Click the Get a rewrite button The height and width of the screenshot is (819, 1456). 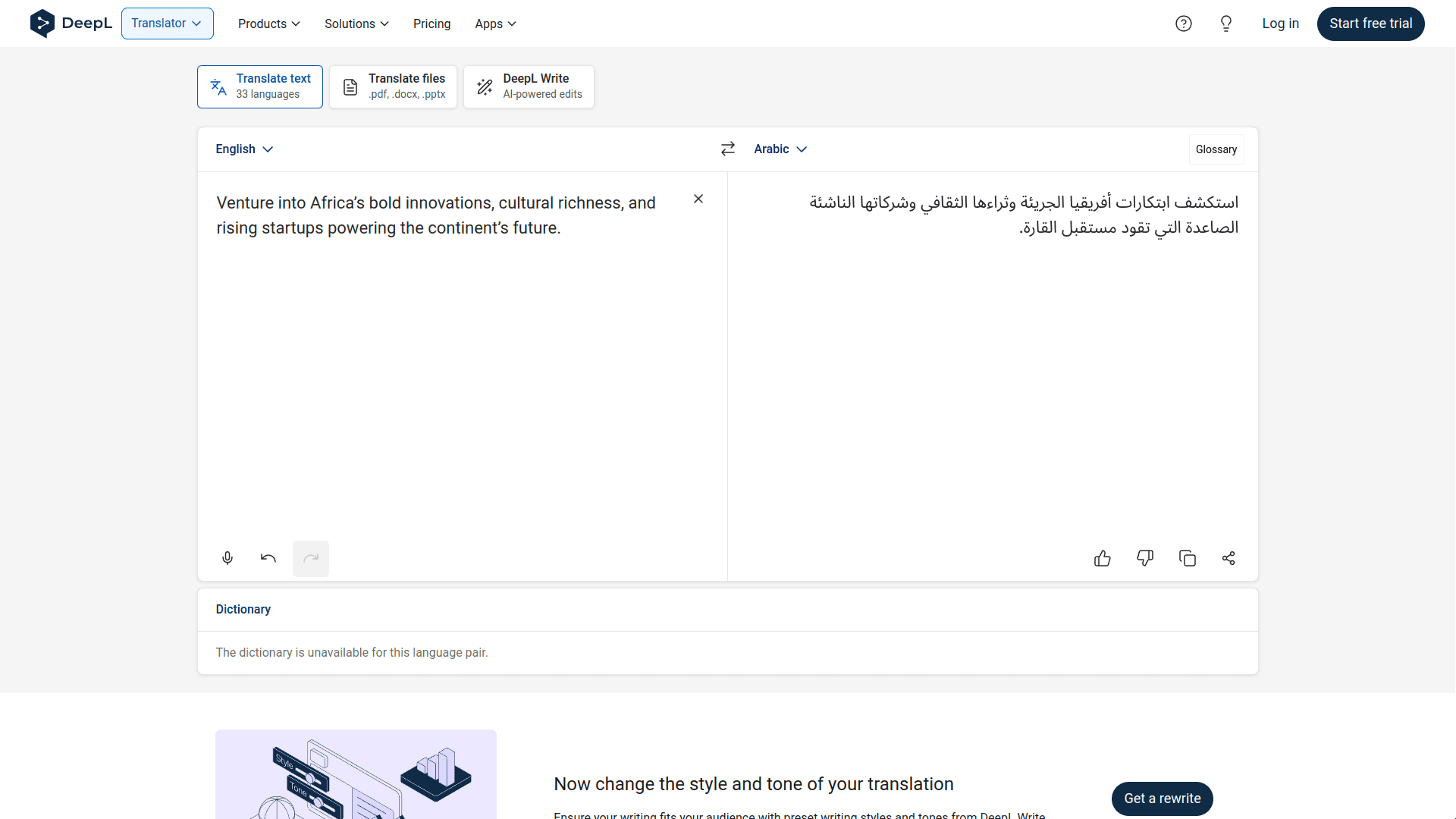pos(1162,799)
